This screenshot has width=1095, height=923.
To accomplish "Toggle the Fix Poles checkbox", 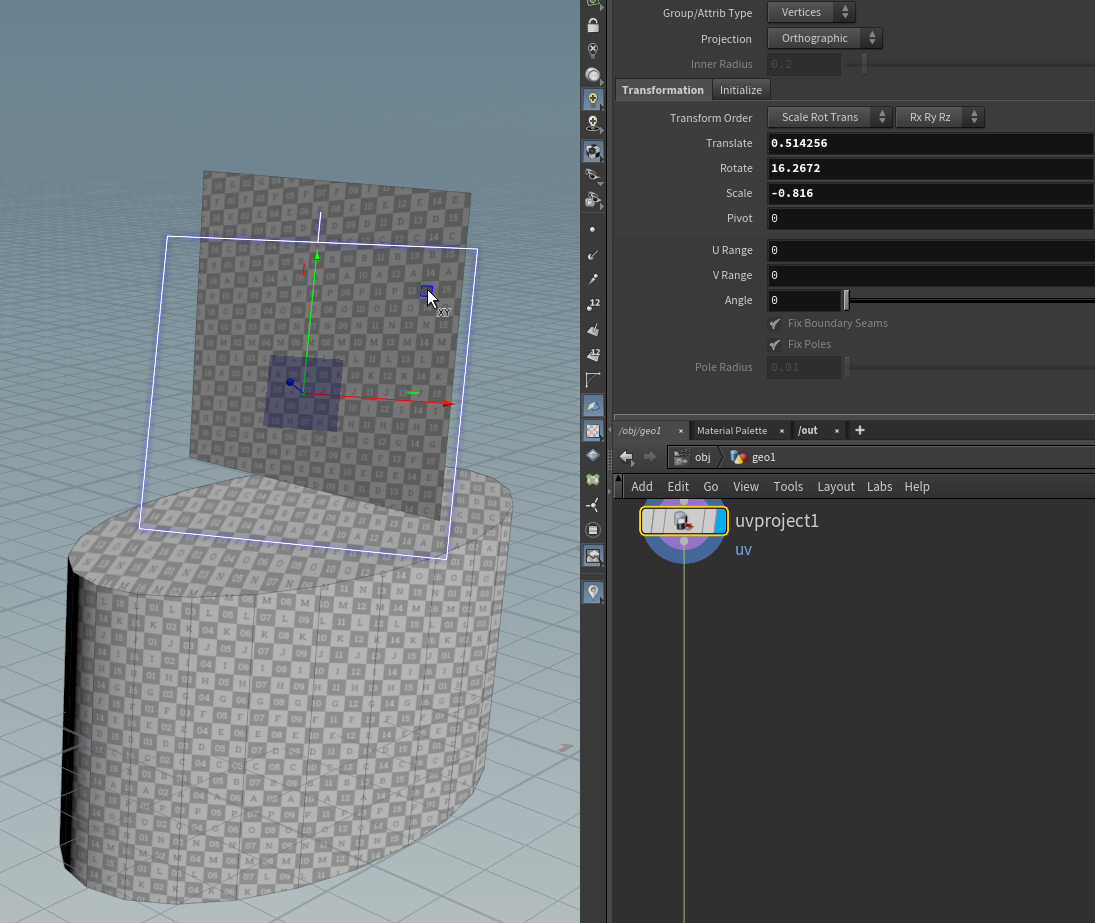I will click(x=774, y=344).
